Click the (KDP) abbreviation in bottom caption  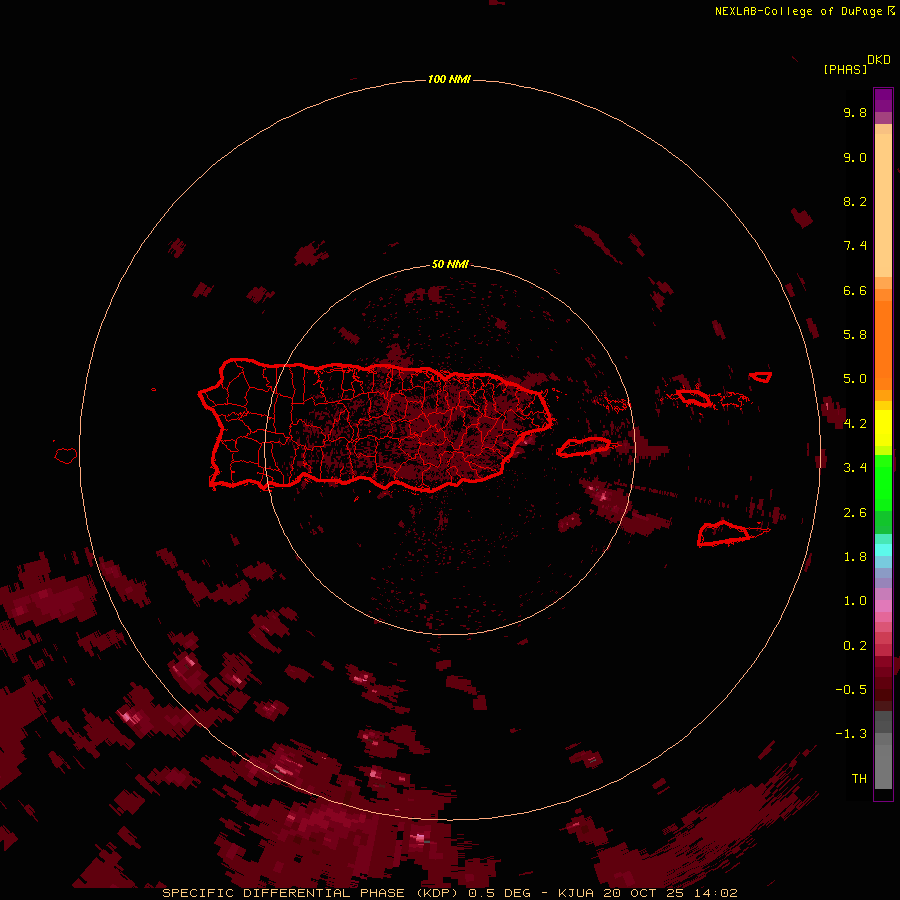tap(437, 893)
